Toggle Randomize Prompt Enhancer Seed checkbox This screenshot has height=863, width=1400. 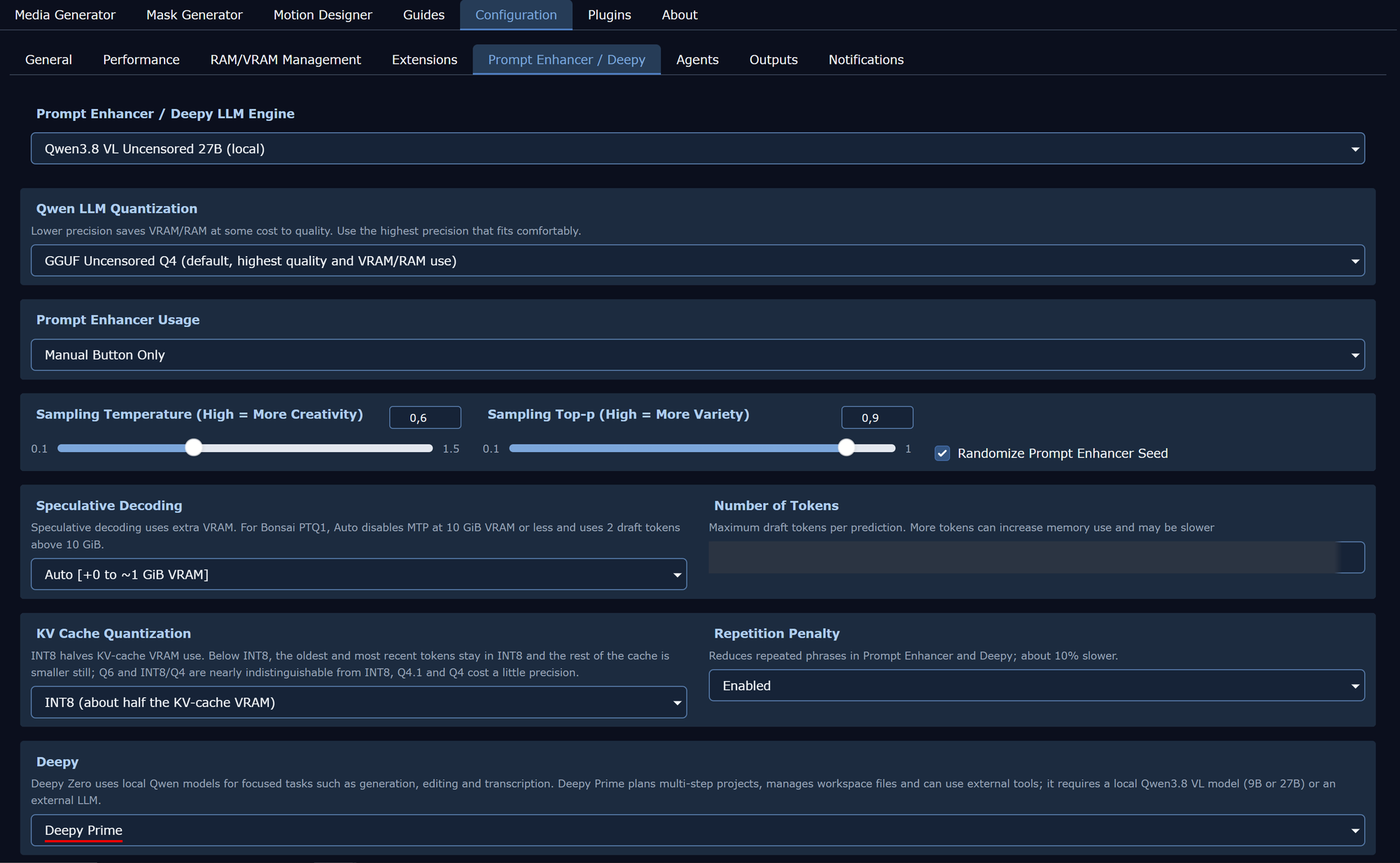(x=942, y=454)
